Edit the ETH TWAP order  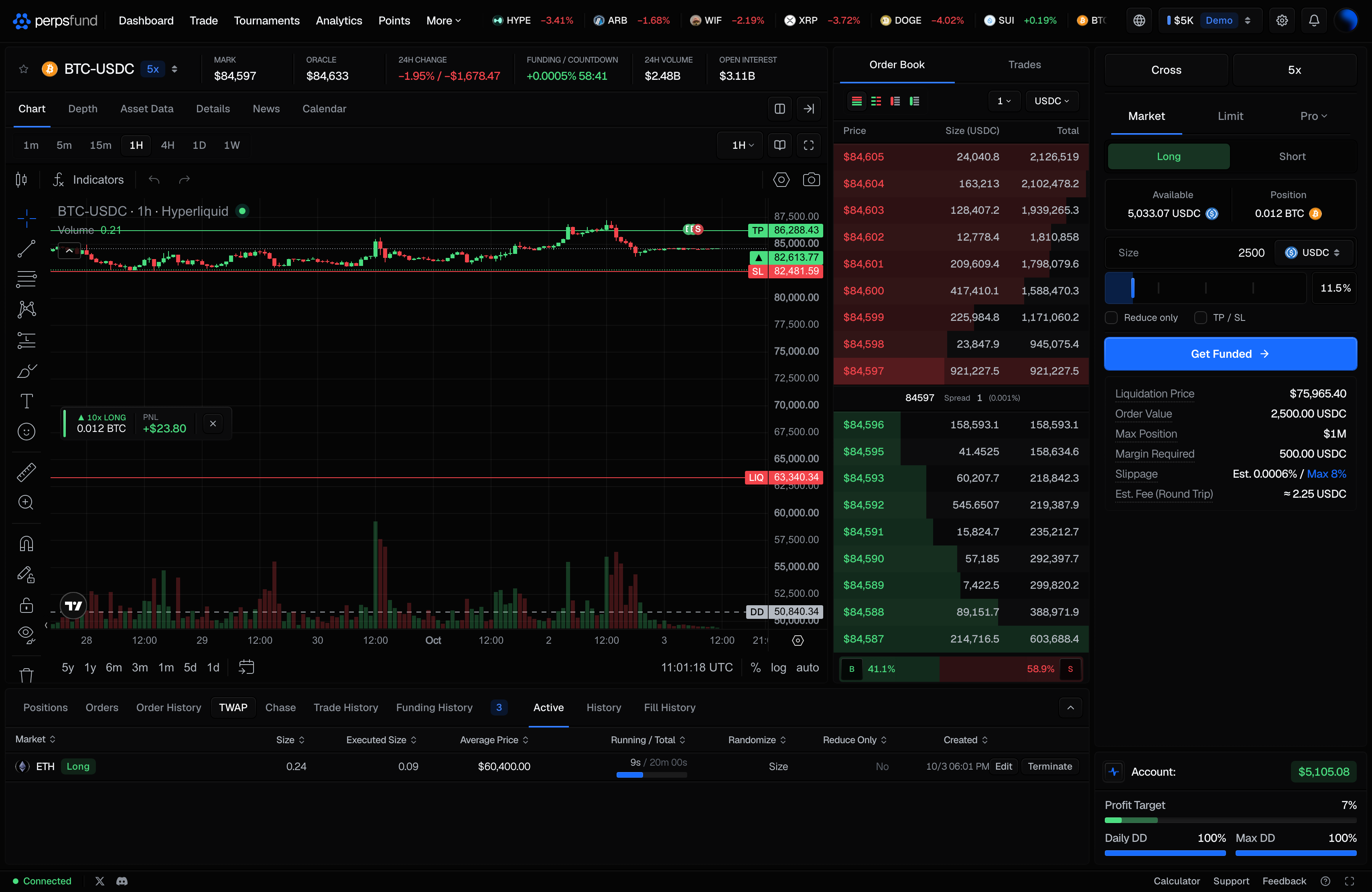[x=1004, y=766]
